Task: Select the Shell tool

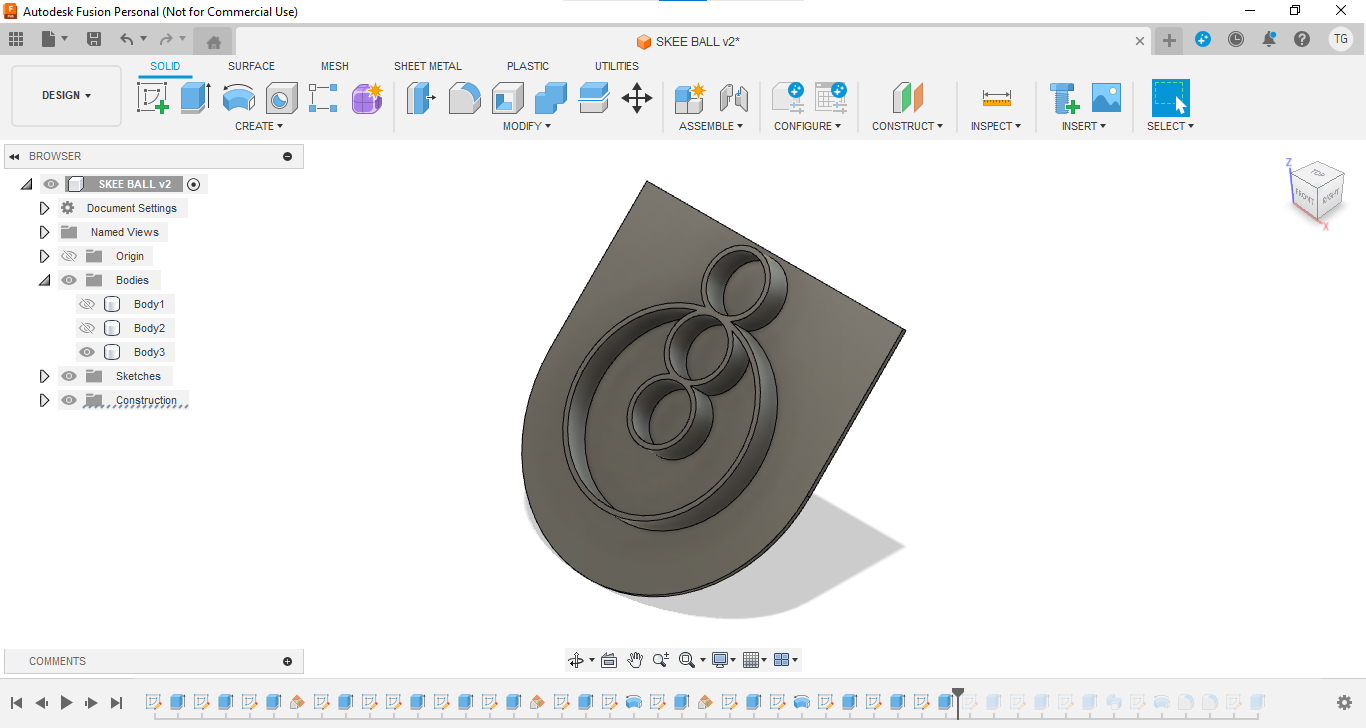Action: pyautogui.click(x=508, y=98)
